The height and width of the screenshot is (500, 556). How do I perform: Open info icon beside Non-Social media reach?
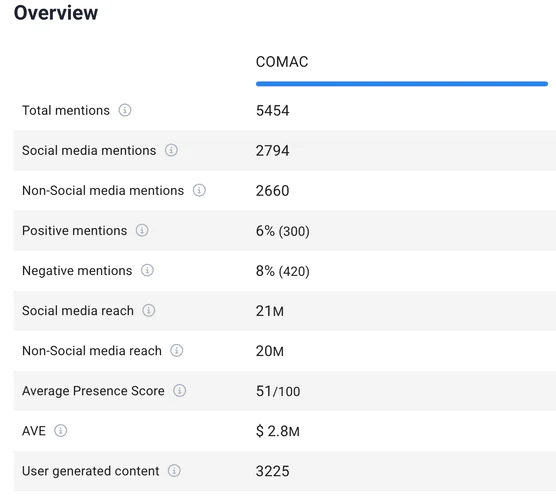(177, 350)
